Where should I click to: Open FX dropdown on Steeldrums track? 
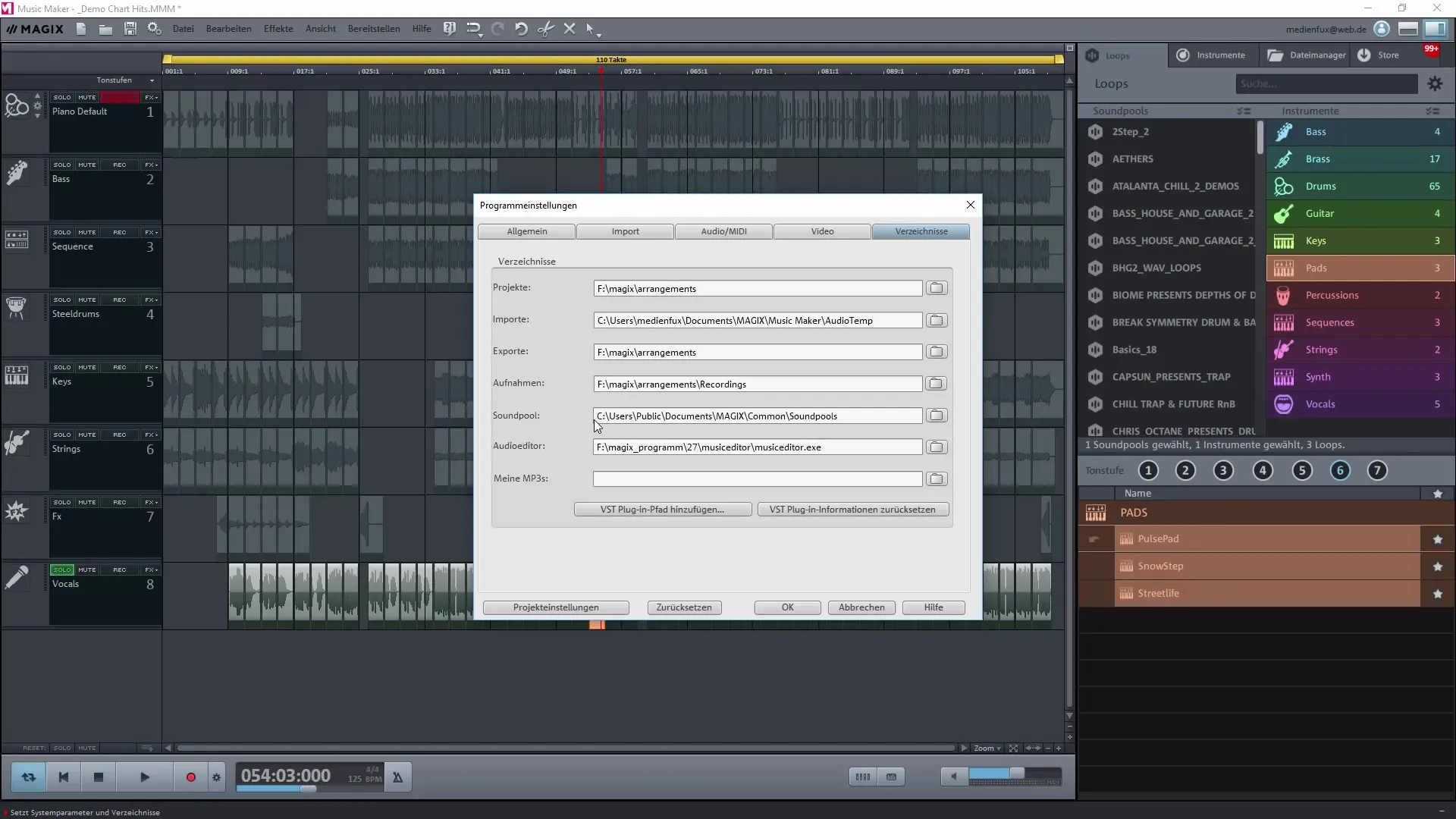[151, 300]
